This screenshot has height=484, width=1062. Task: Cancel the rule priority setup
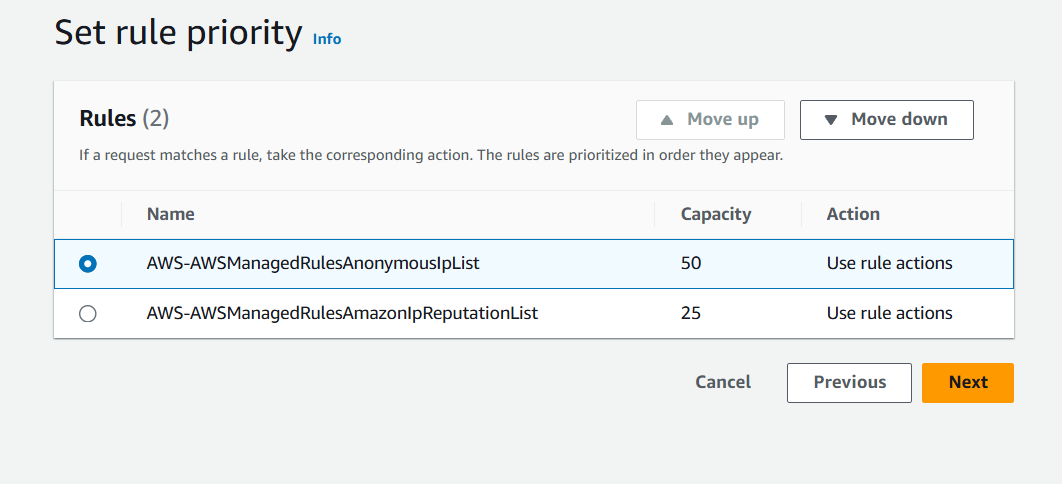click(x=723, y=382)
